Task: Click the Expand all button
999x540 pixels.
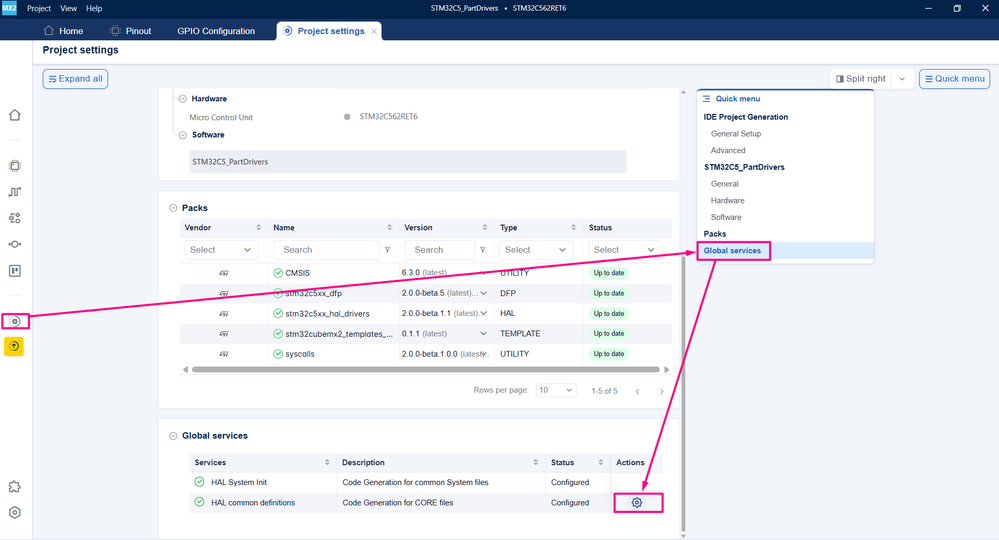Action: pos(75,79)
